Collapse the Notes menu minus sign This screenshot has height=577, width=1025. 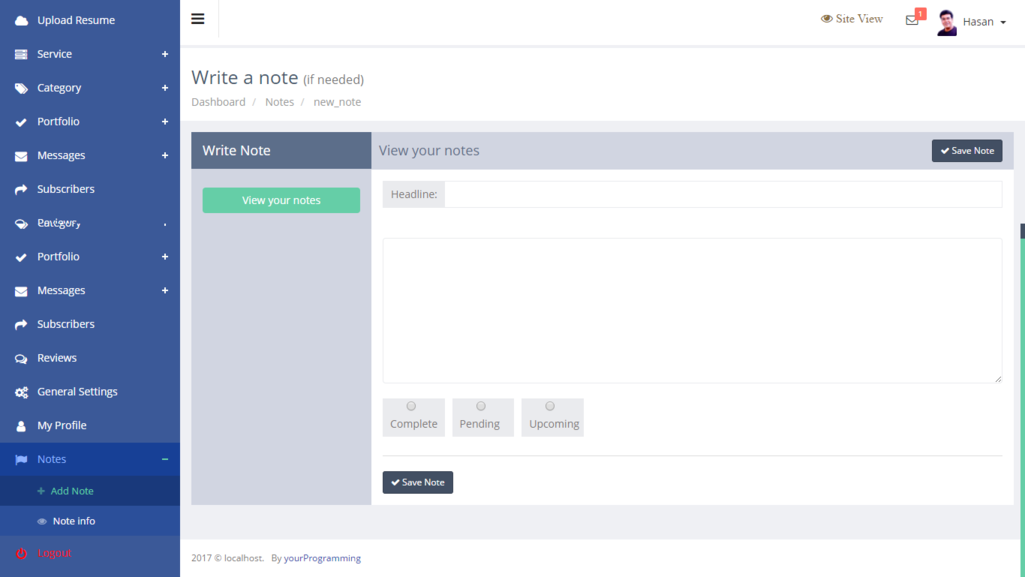tap(165, 459)
